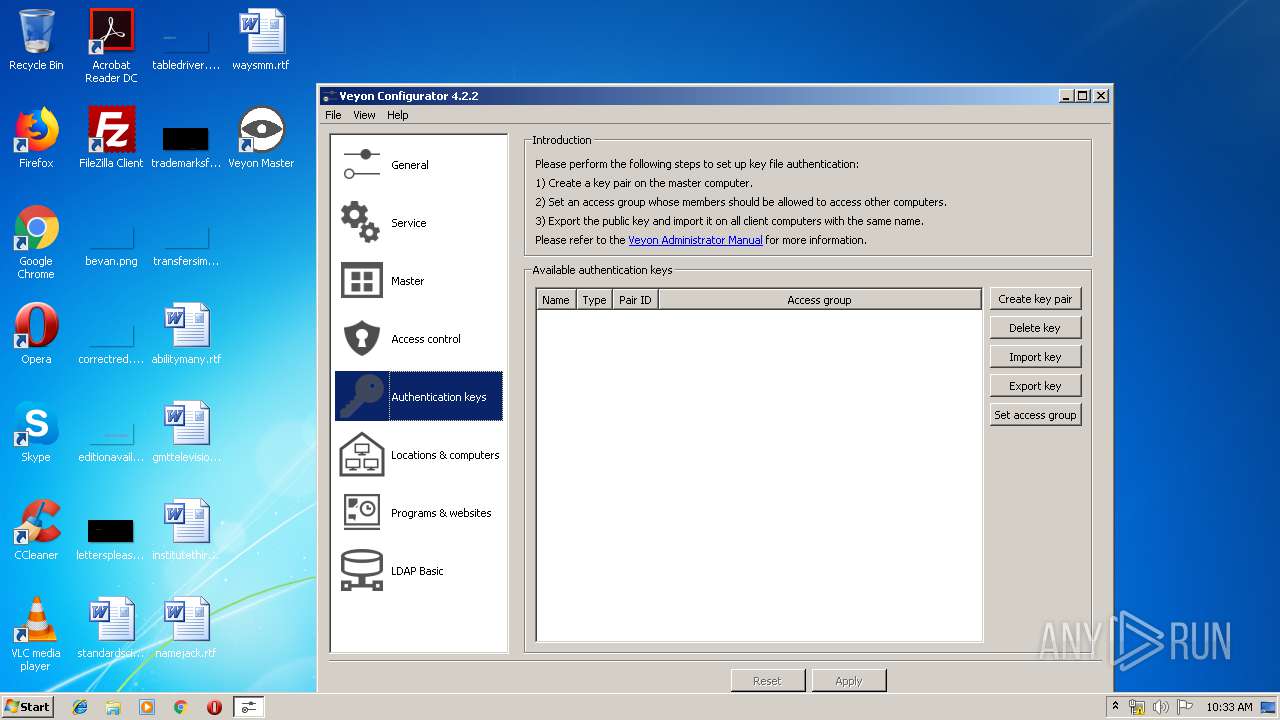This screenshot has height=720, width=1280.
Task: Select the correctred desktop file
Action: click(111, 340)
